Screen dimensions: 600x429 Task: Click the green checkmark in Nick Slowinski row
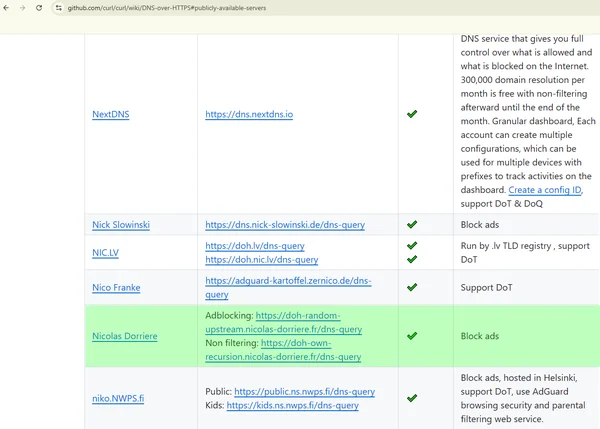coord(412,224)
